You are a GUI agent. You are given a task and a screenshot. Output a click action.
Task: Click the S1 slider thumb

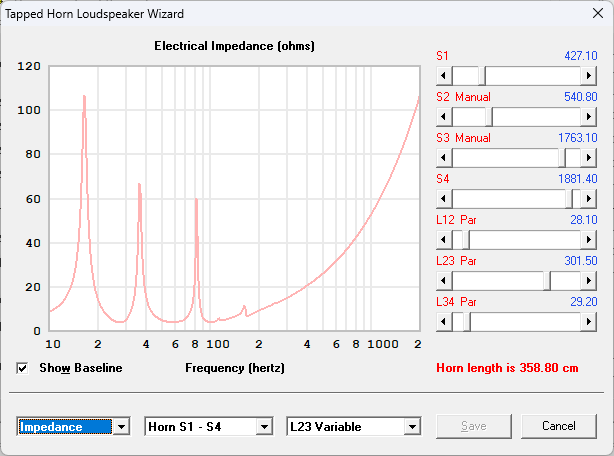tap(482, 76)
